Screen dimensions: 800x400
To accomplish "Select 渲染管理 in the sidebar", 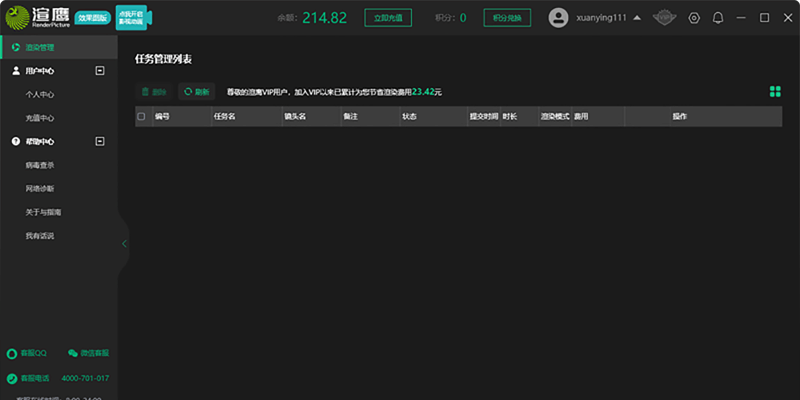I will [x=40, y=47].
